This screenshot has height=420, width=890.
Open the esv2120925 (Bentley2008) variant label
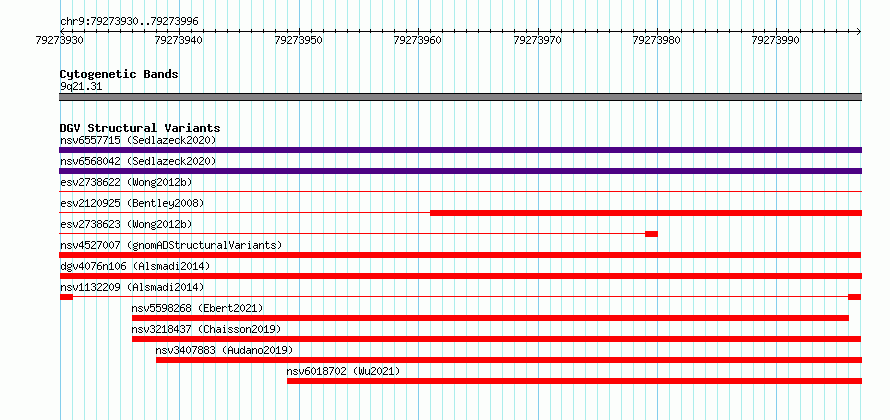pyautogui.click(x=132, y=203)
